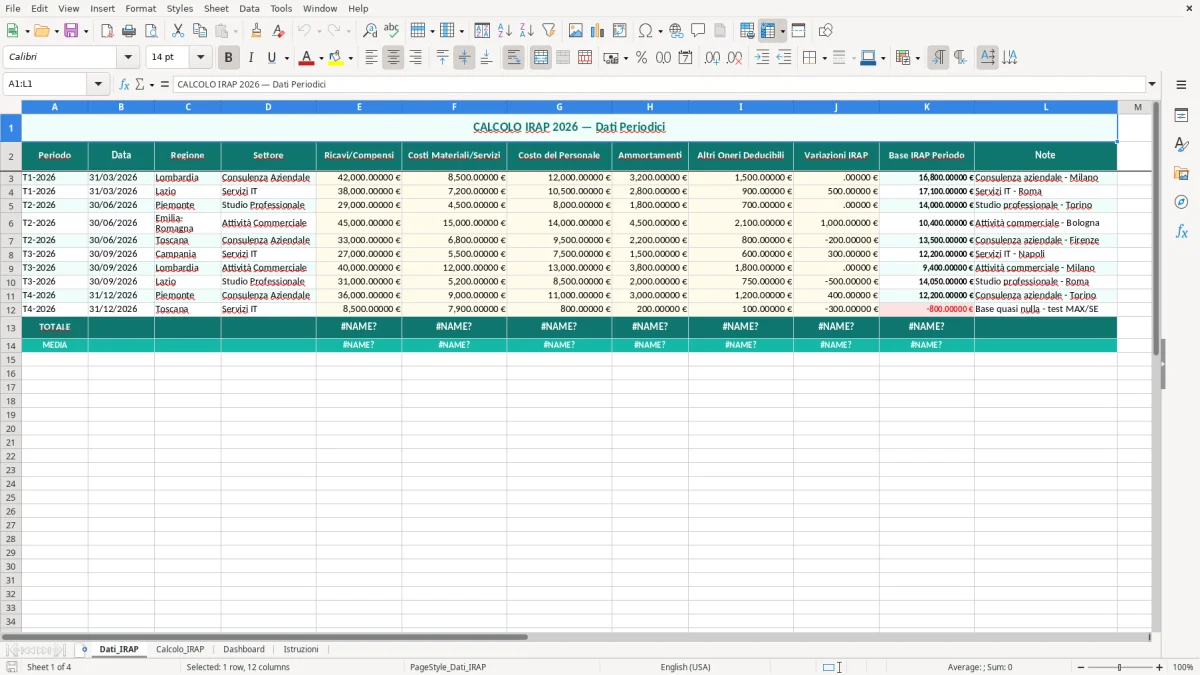Click the Insert Hyperlink globe icon
The image size is (1200, 675).
(x=676, y=31)
